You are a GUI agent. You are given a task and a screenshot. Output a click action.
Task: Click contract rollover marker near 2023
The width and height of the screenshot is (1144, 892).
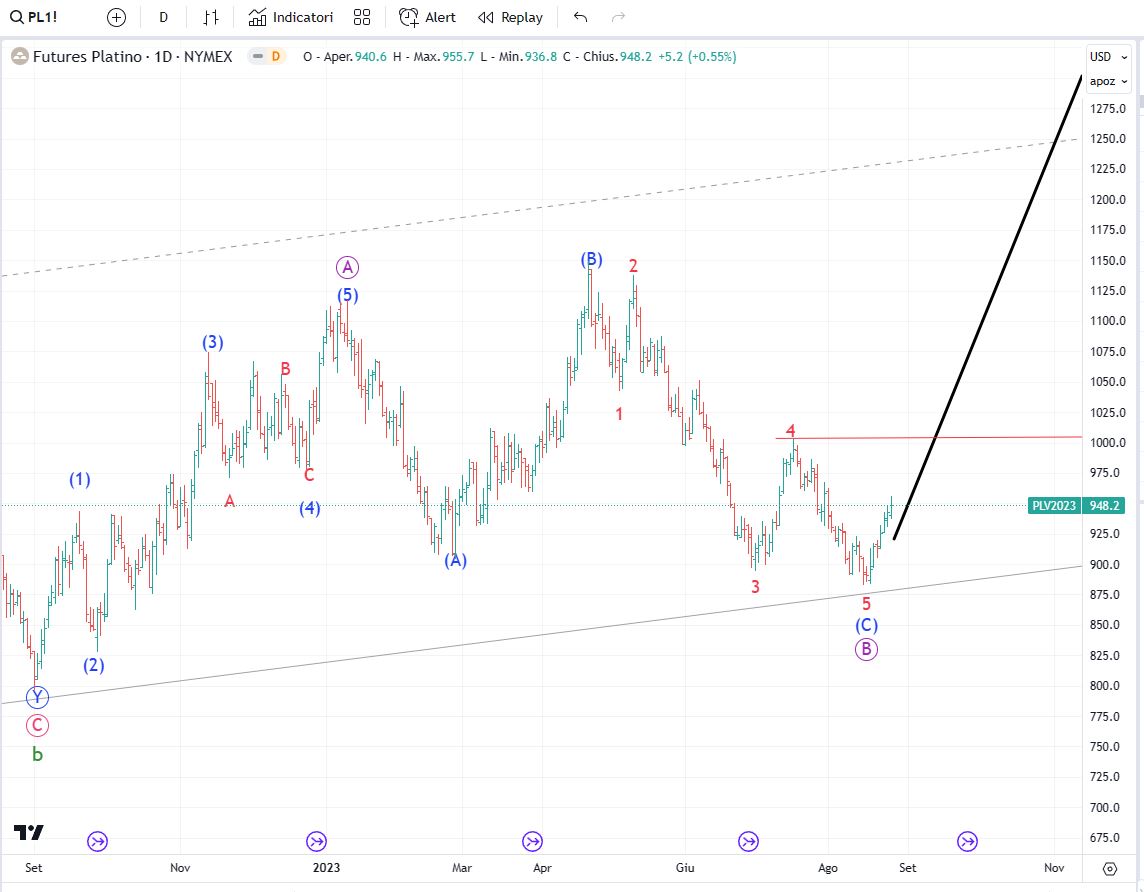click(x=317, y=842)
